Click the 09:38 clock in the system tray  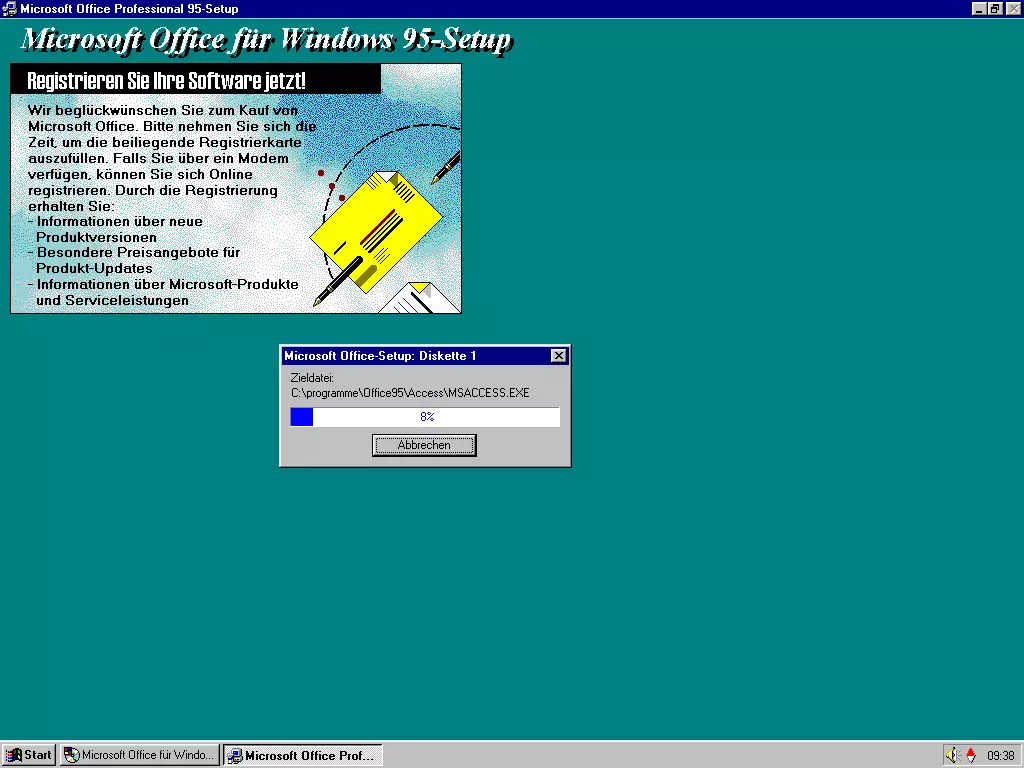click(x=1000, y=756)
